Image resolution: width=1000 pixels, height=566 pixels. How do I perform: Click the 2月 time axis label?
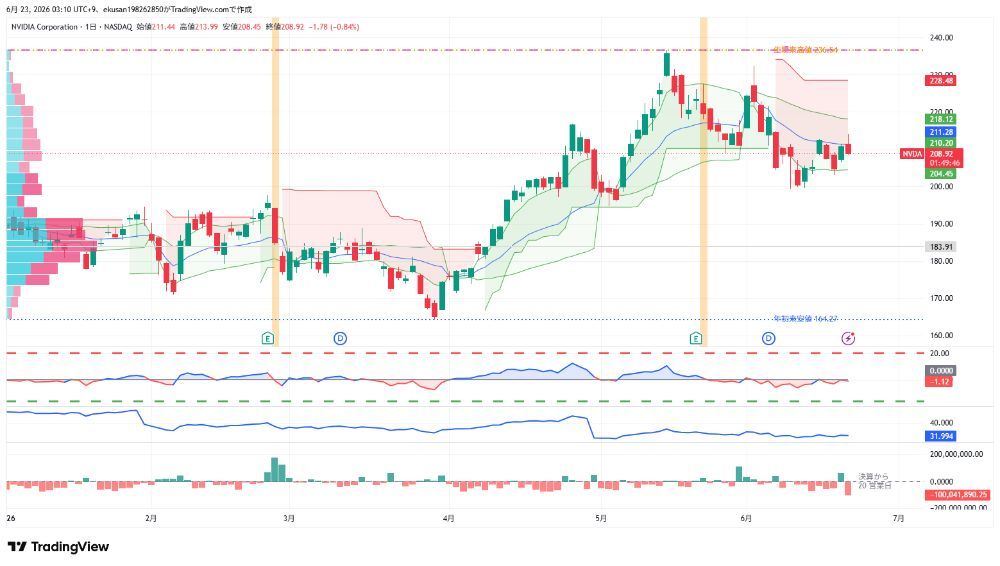click(x=151, y=519)
